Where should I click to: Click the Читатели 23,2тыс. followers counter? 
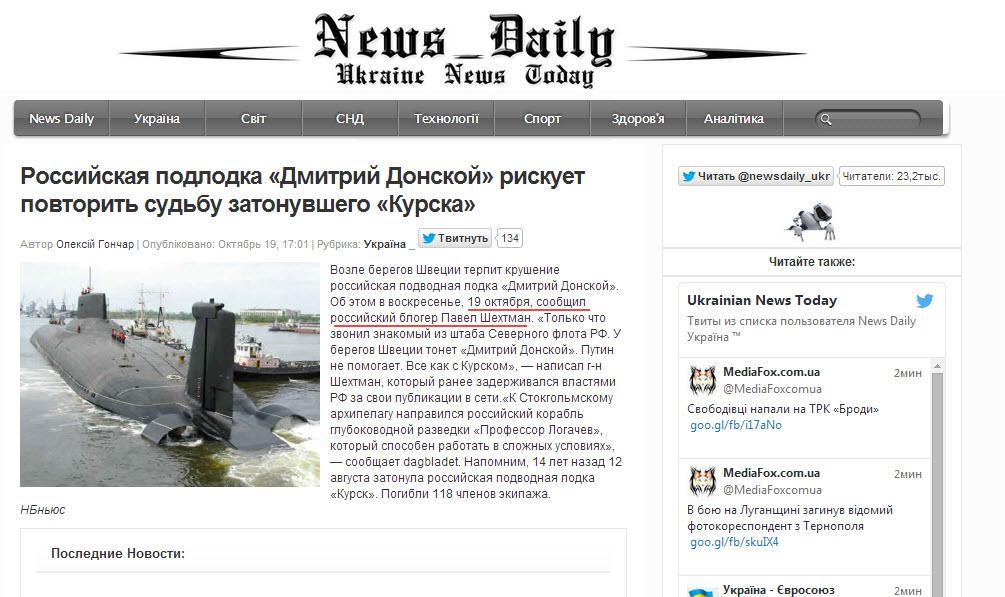tap(891, 176)
